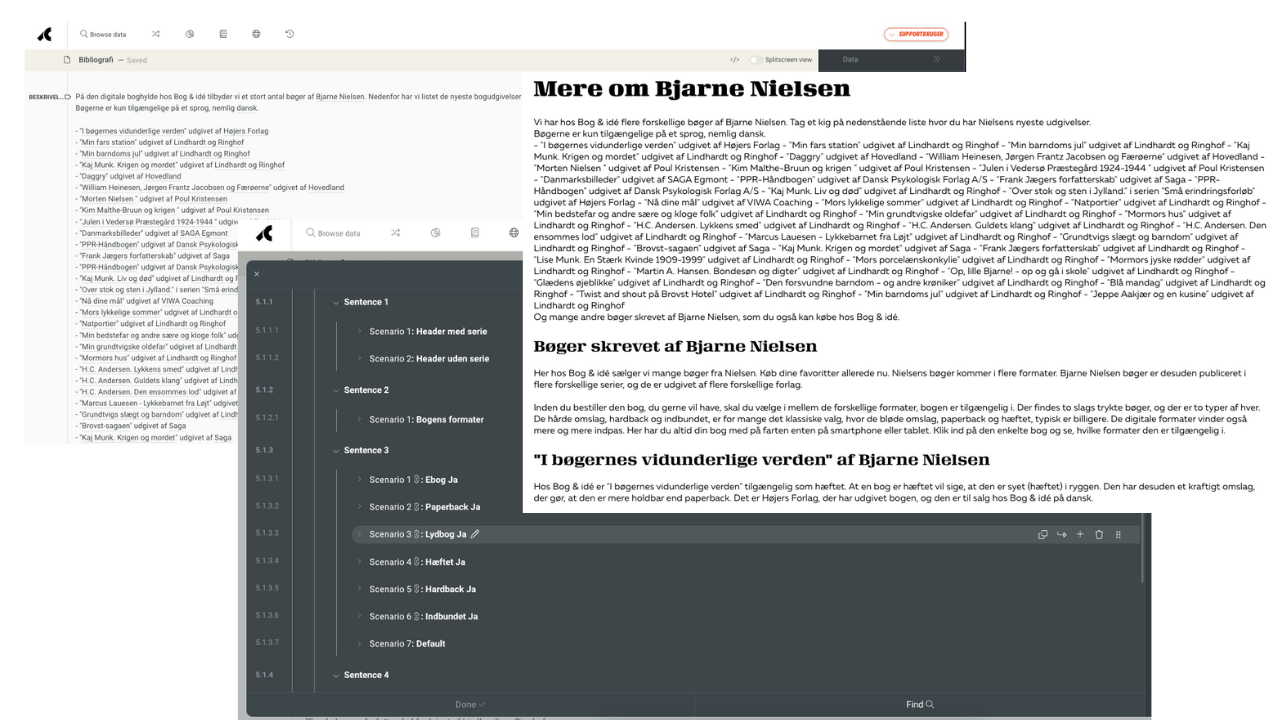The width and height of the screenshot is (1280, 720).
Task: Open the document page icon in top toolbar
Action: click(223, 34)
